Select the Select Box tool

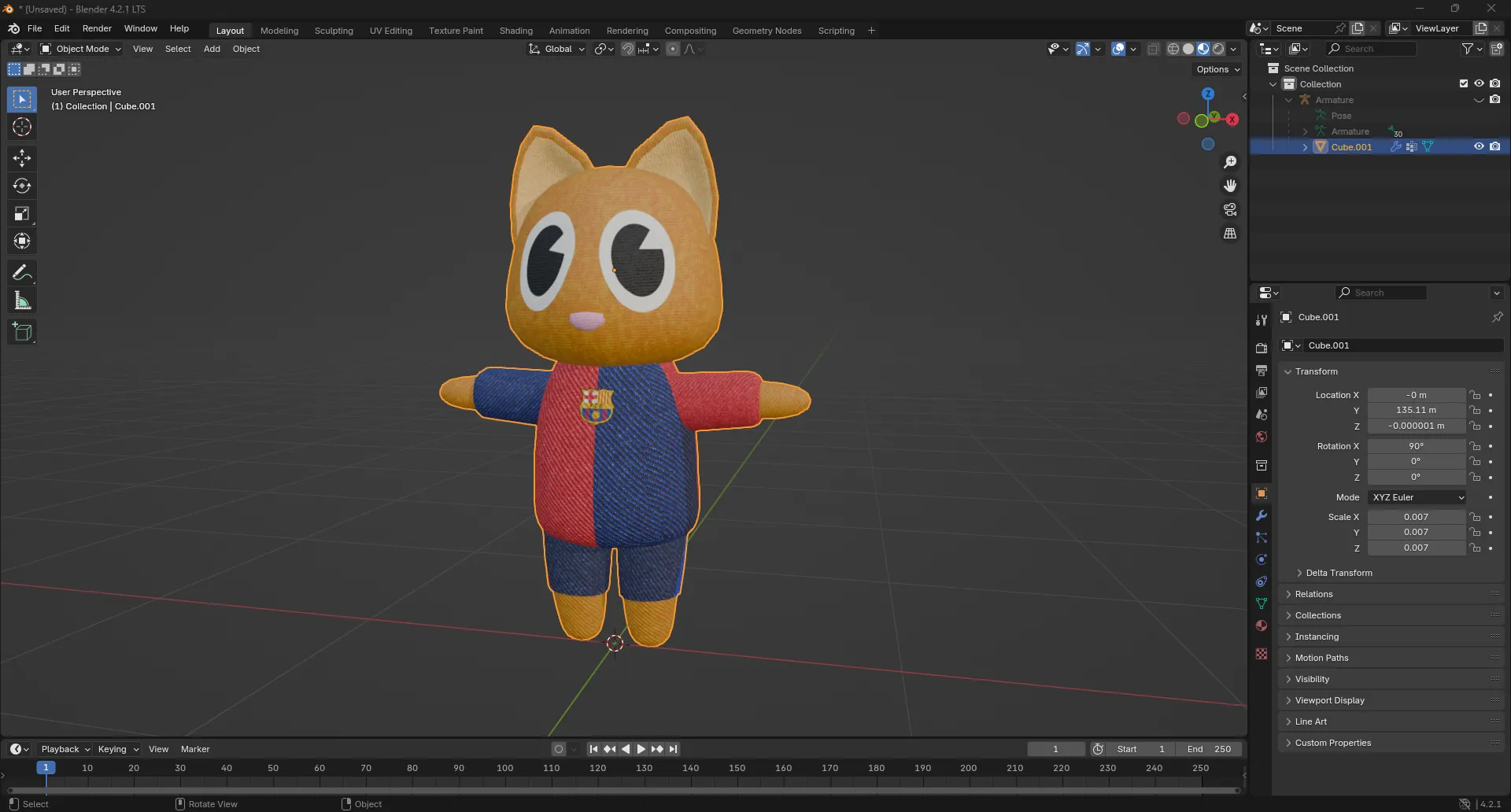point(22,99)
